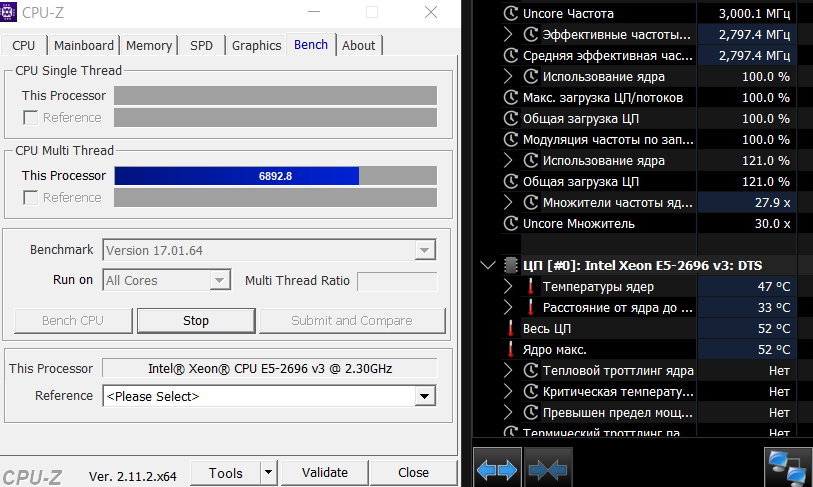Click clock icon beside Модуляция частоты

pyautogui.click(x=511, y=140)
